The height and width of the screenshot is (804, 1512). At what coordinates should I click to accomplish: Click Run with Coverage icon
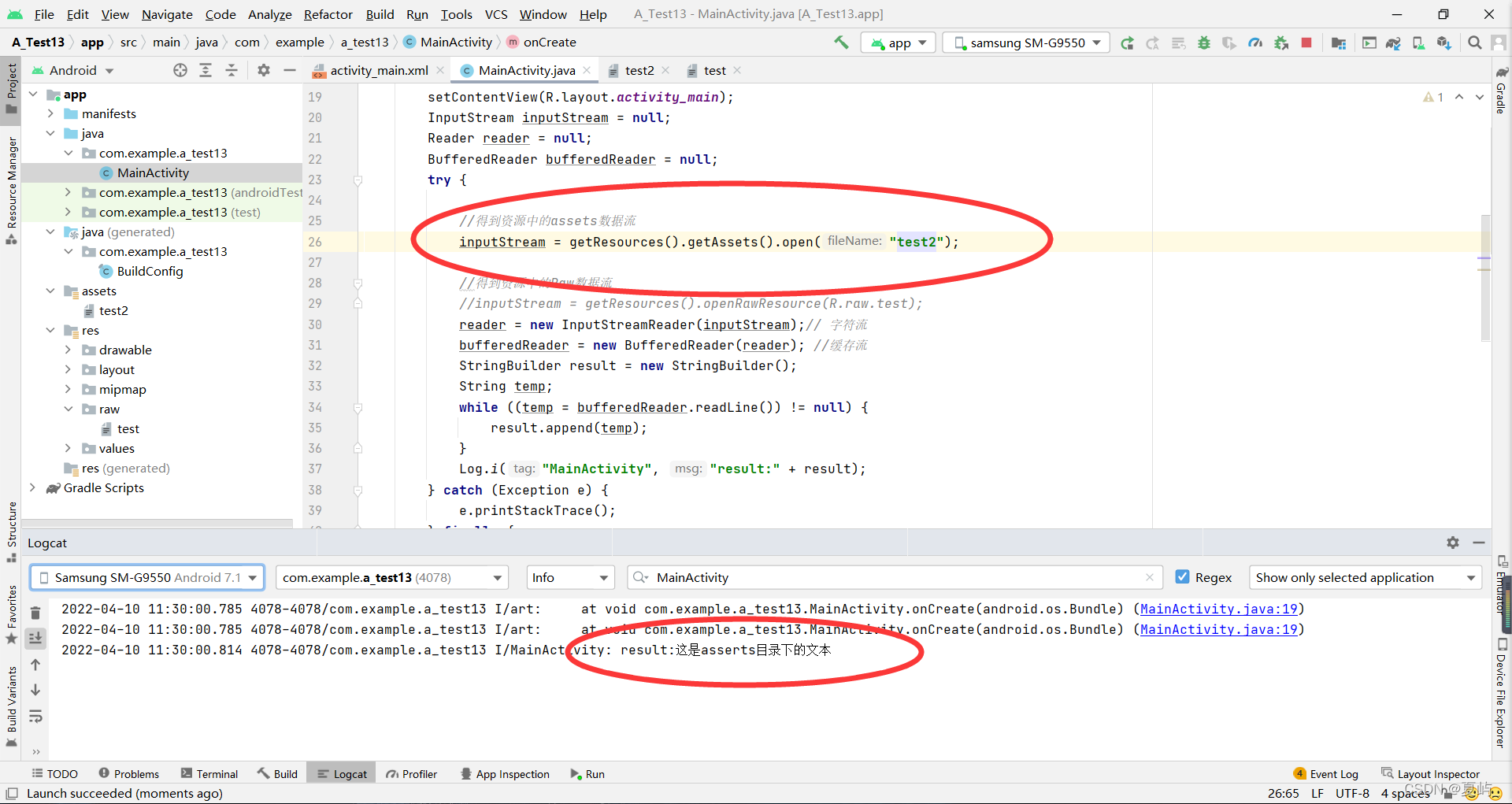point(1228,43)
